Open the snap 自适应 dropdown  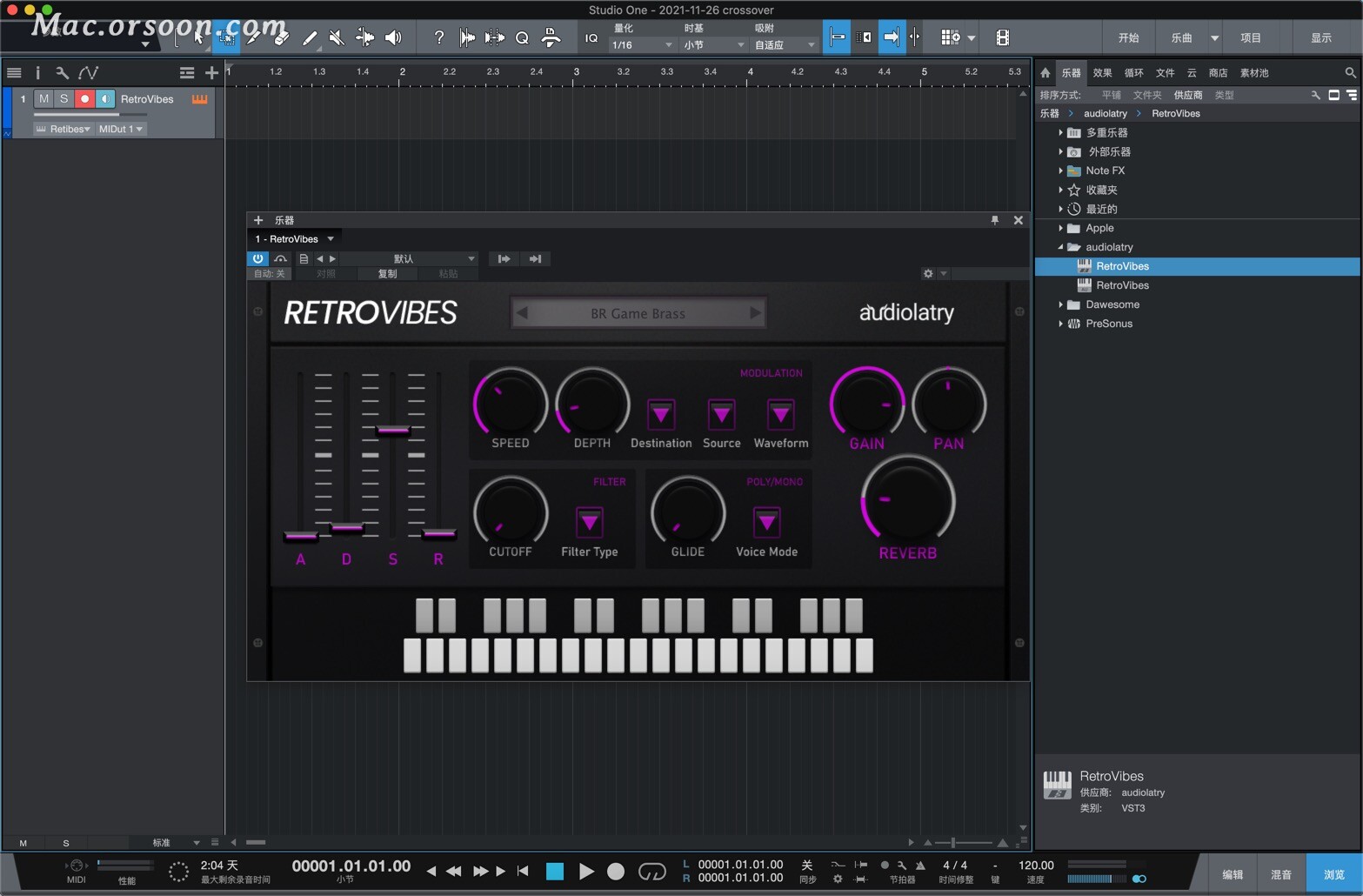tap(785, 44)
